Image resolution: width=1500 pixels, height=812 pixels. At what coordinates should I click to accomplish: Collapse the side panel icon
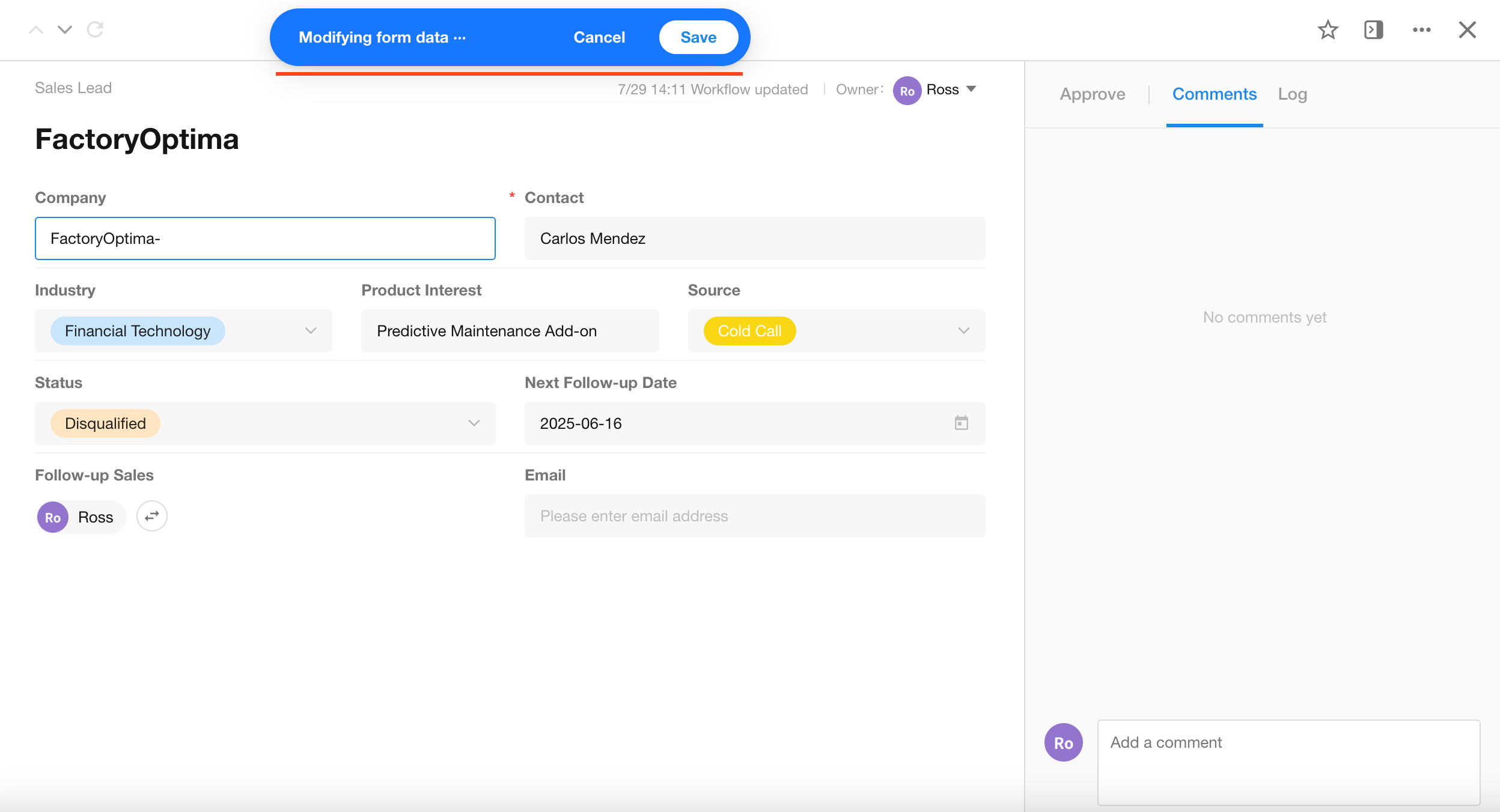1373,29
